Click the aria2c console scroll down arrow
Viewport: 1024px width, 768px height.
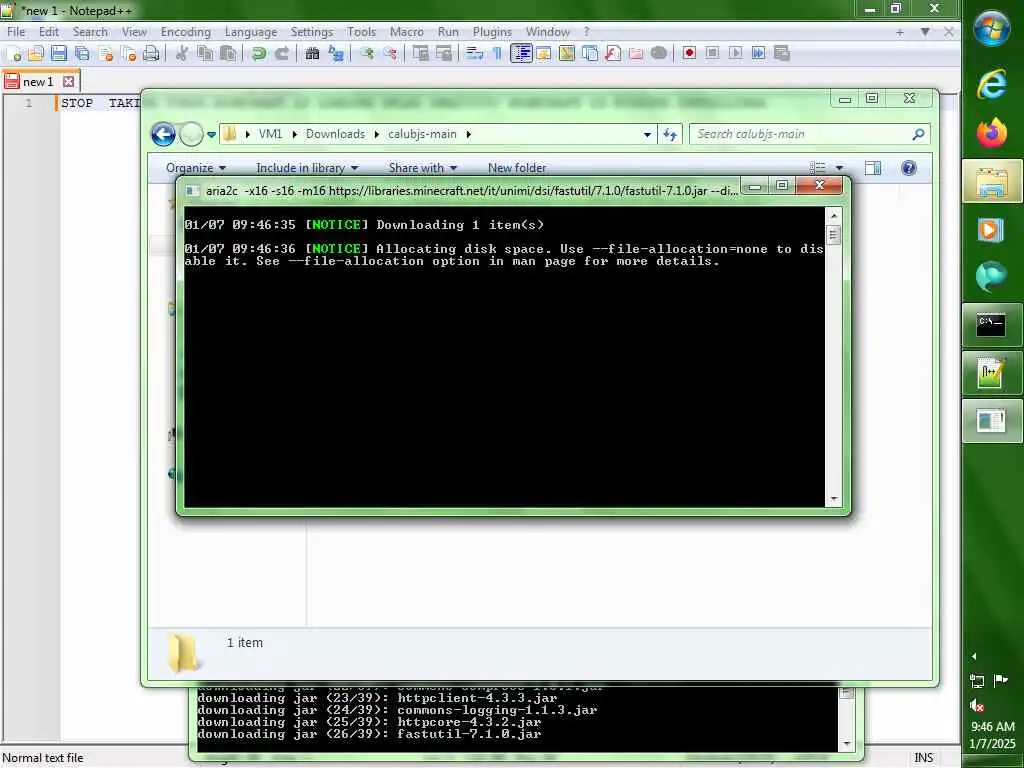(x=833, y=499)
